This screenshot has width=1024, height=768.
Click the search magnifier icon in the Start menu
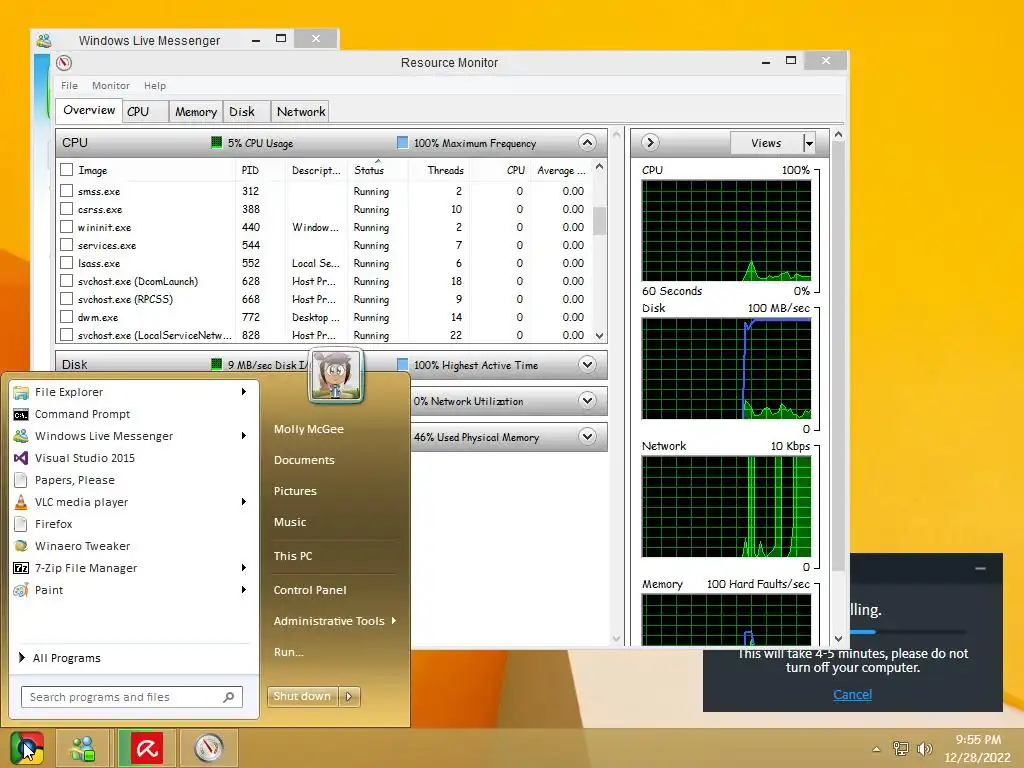click(229, 697)
